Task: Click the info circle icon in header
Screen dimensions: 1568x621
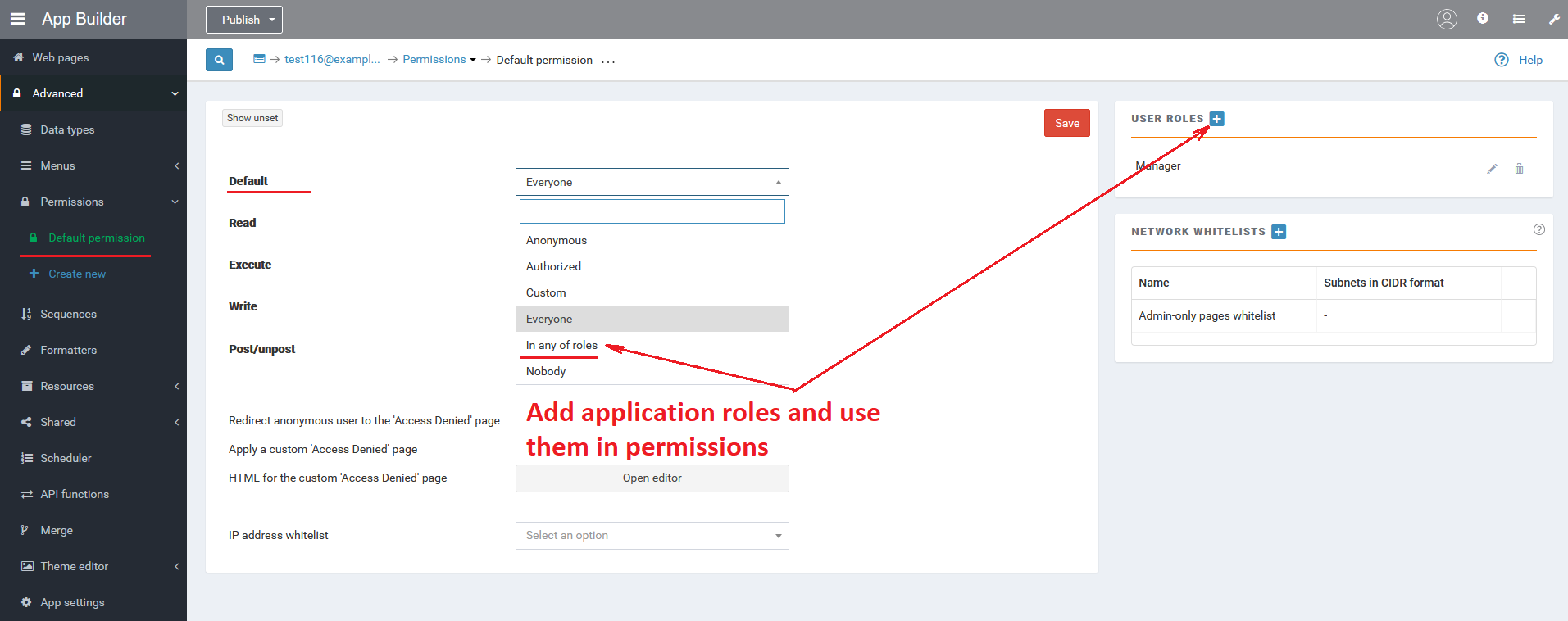Action: coord(1483,18)
